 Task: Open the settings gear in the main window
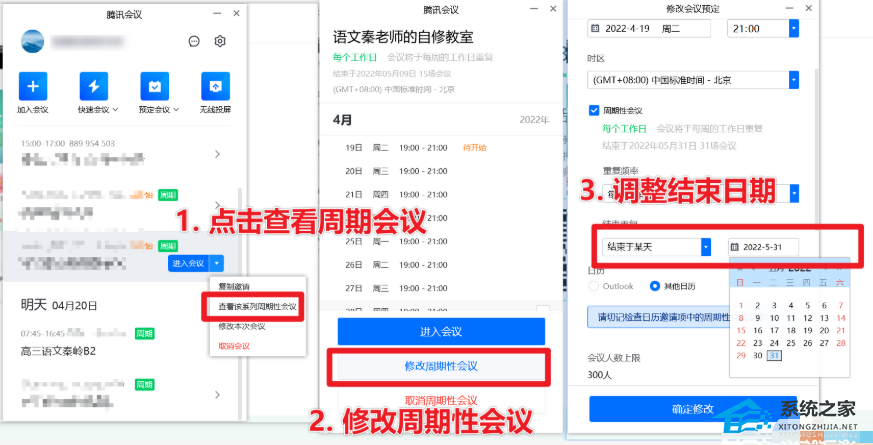pos(220,41)
